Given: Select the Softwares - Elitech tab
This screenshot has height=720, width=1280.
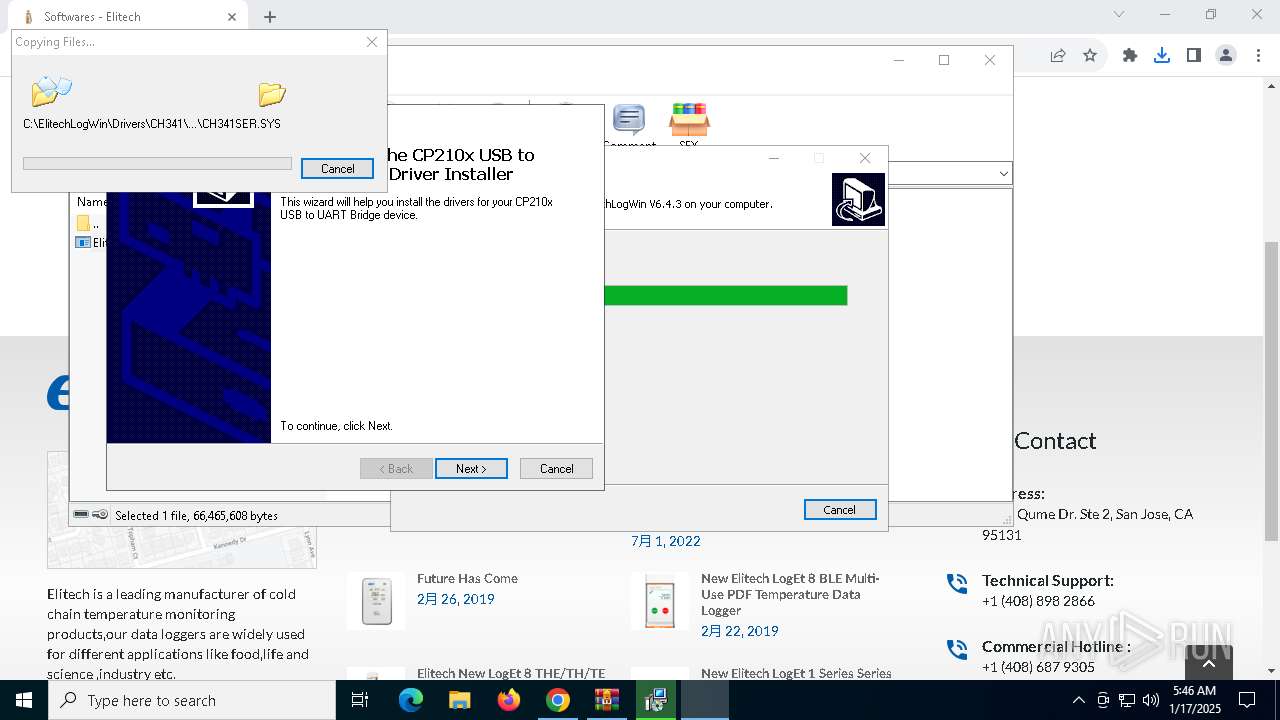Looking at the screenshot, I should pyautogui.click(x=126, y=17).
